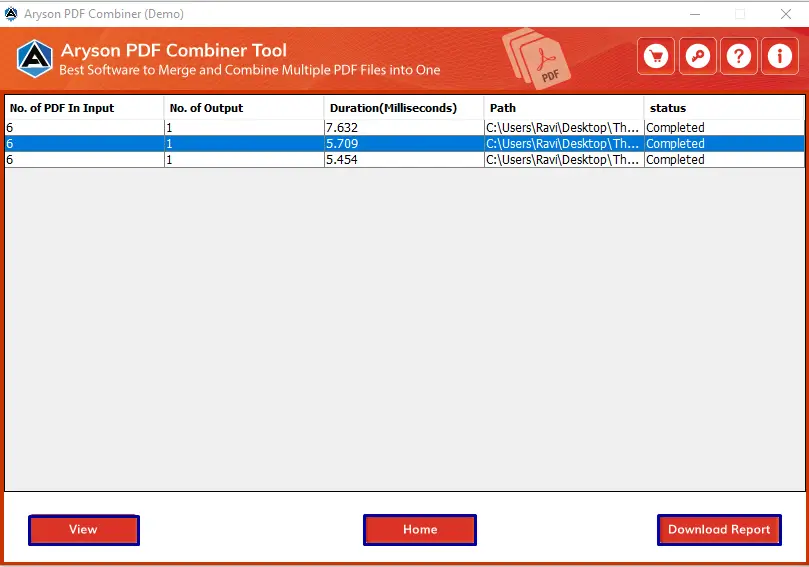Go back with the Home button
This screenshot has height=567, width=809.
click(x=420, y=530)
